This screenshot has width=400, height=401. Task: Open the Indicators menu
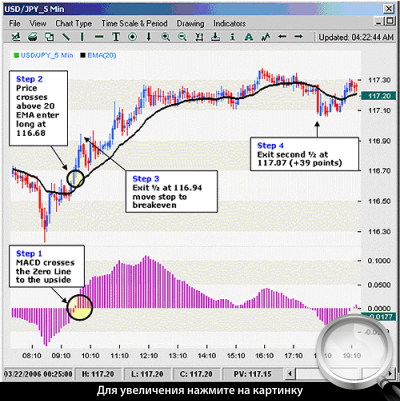[229, 23]
